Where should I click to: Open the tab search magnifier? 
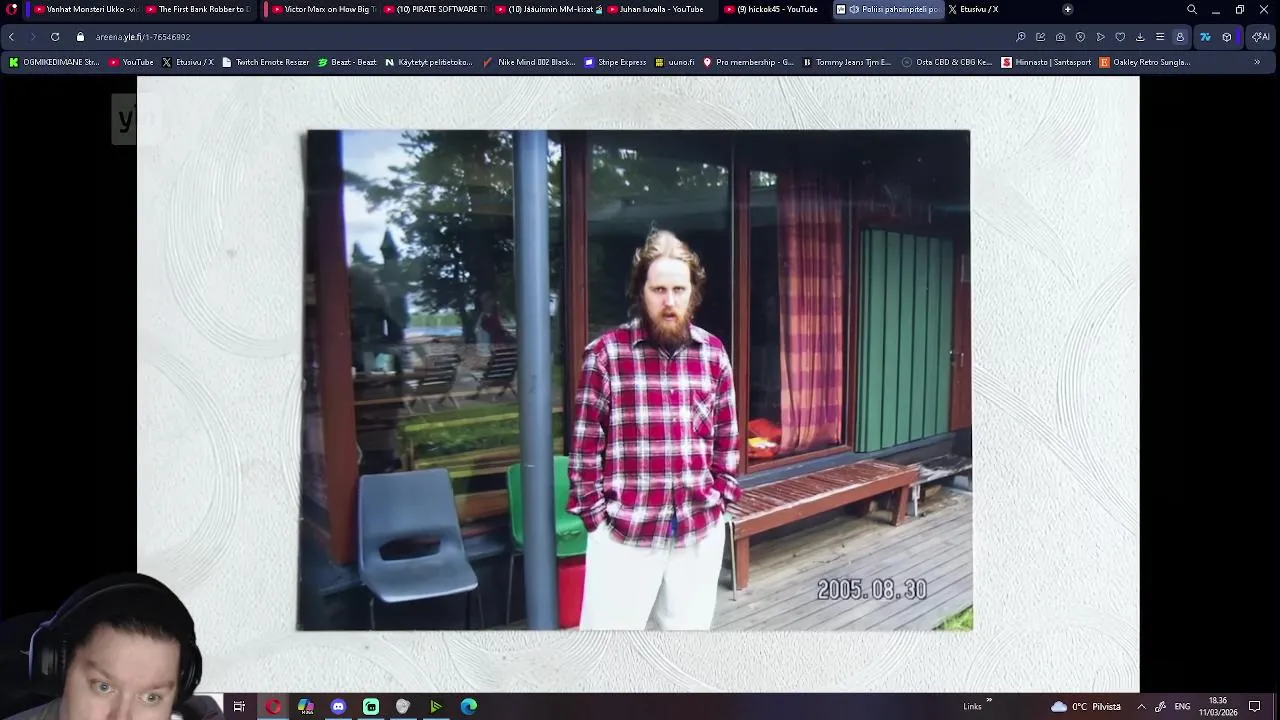pyautogui.click(x=1191, y=9)
